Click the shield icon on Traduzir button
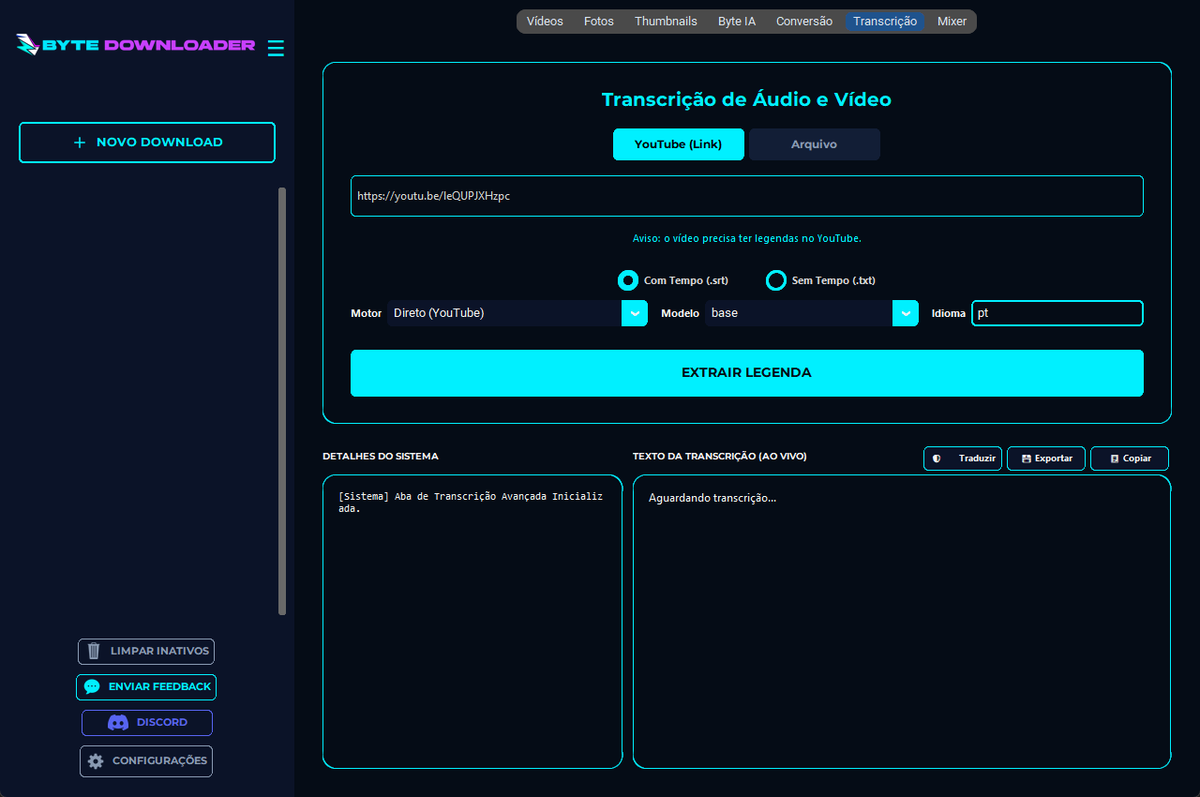 937,458
